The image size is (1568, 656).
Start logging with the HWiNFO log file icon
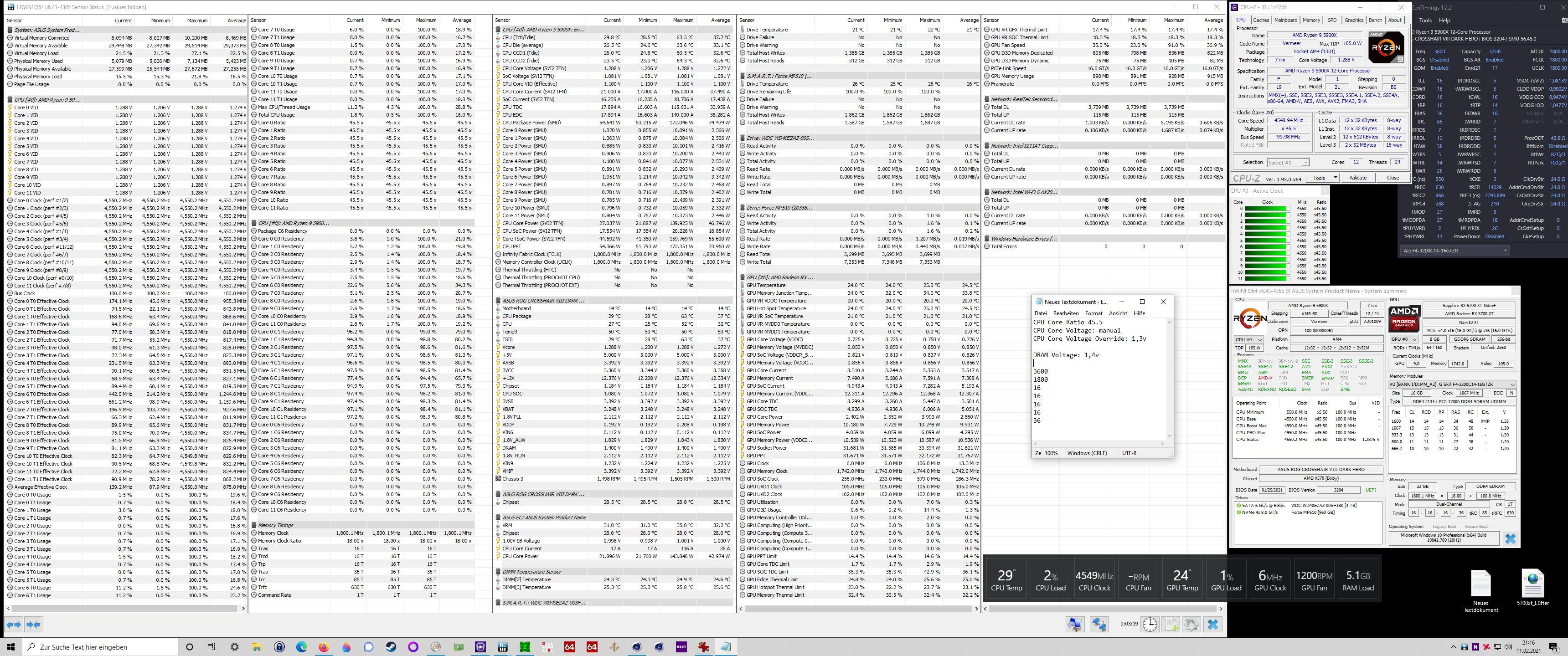[1171, 625]
